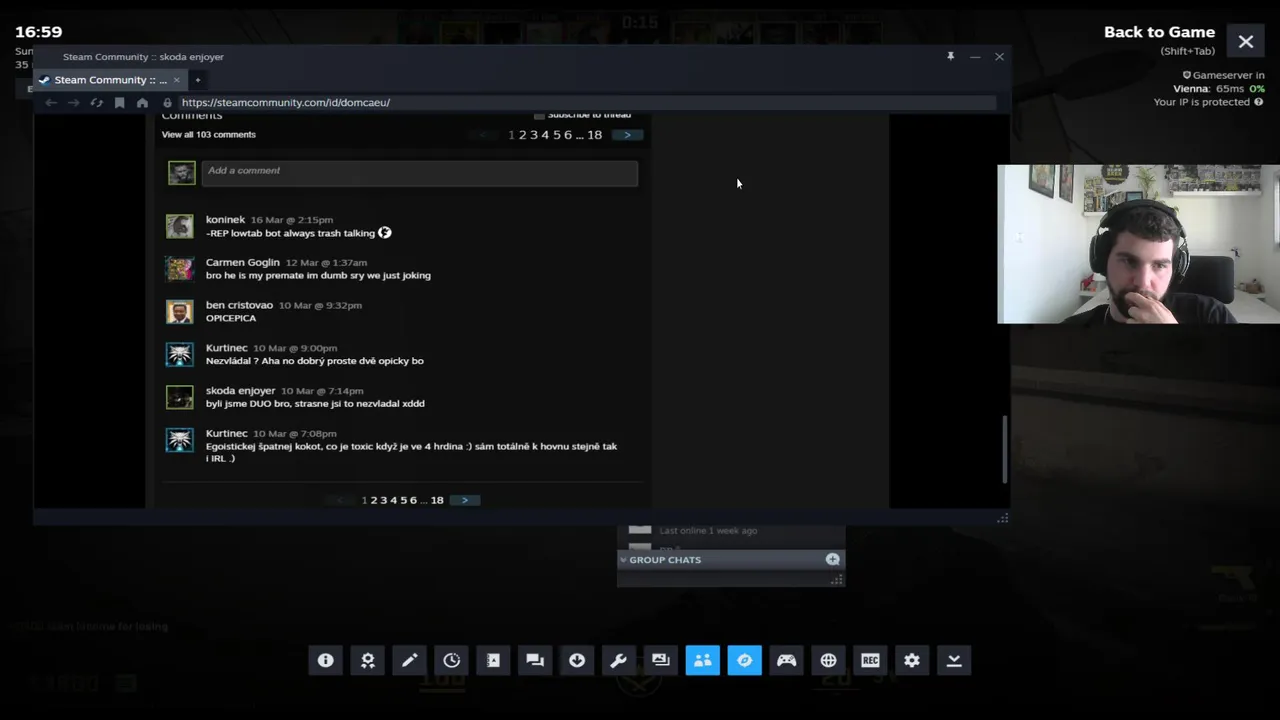Screen dimensions: 1280x720
Task: Open overlay settings gear icon
Action: point(912,660)
